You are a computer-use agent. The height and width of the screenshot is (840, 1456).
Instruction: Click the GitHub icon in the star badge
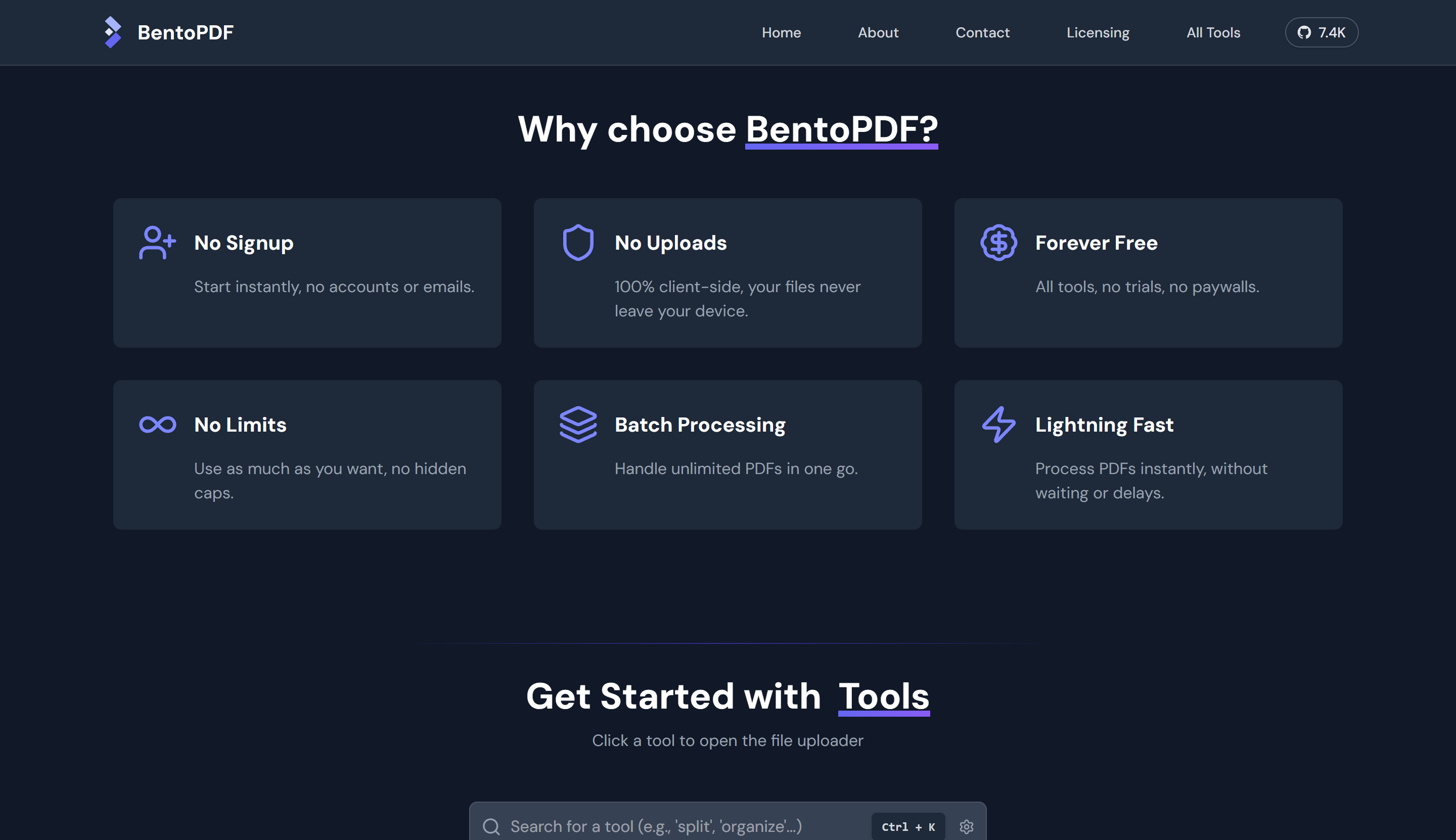(x=1304, y=32)
